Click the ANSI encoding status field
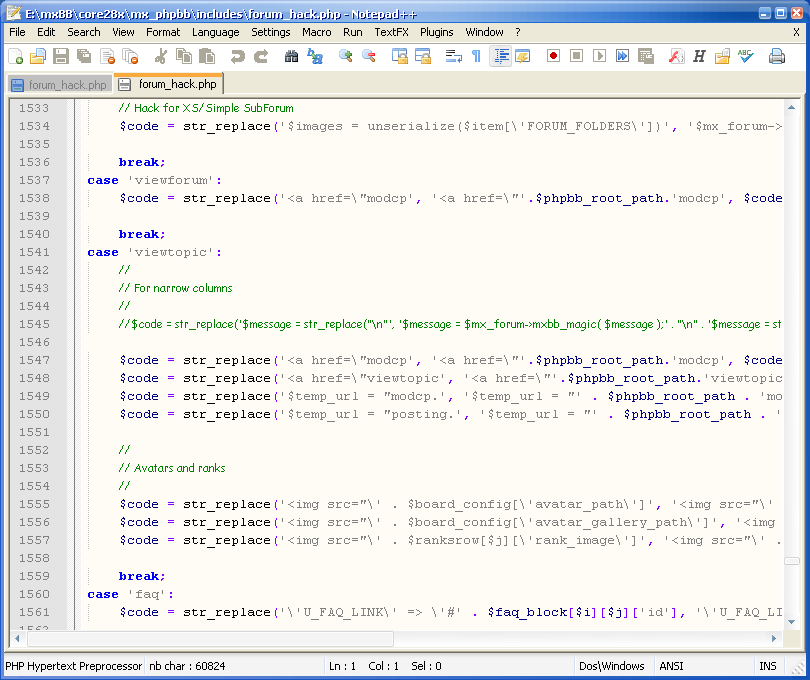 click(x=671, y=666)
